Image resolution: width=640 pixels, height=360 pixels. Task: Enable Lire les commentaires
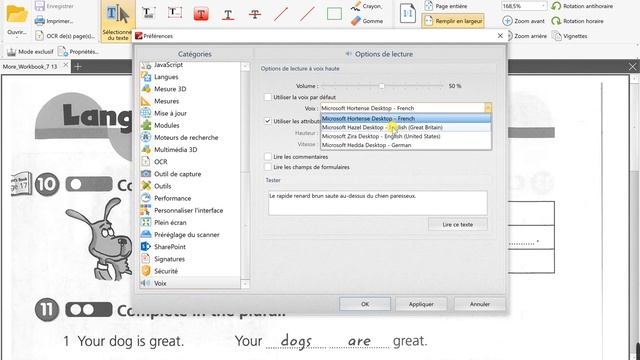click(268, 157)
